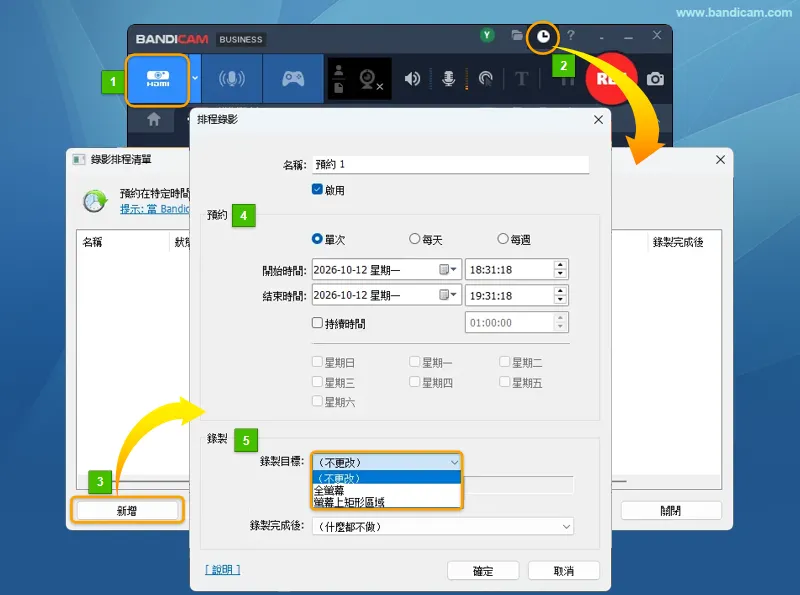Open the output folder icon

tap(517, 35)
